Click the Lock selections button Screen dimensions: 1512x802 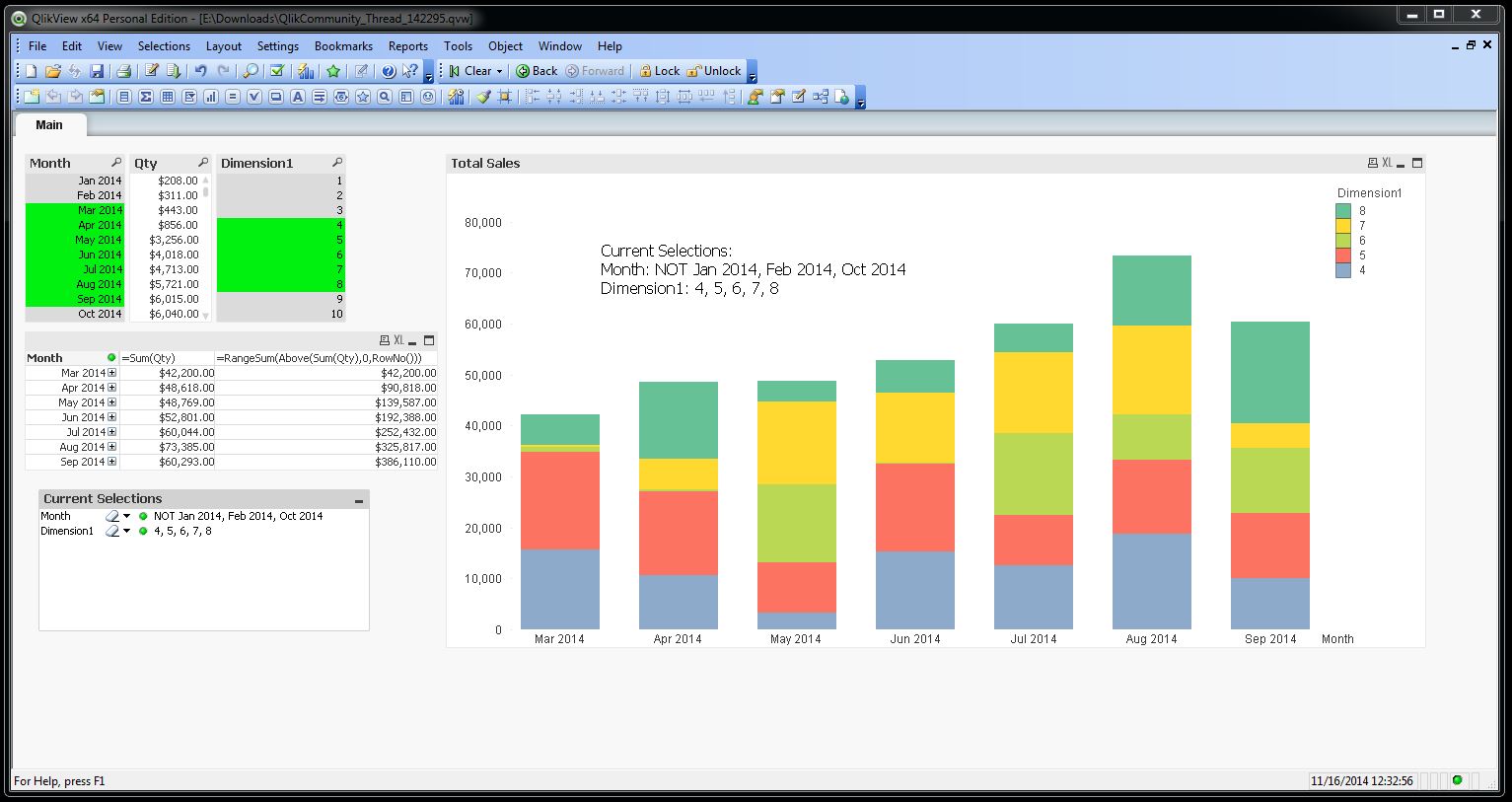coord(659,71)
